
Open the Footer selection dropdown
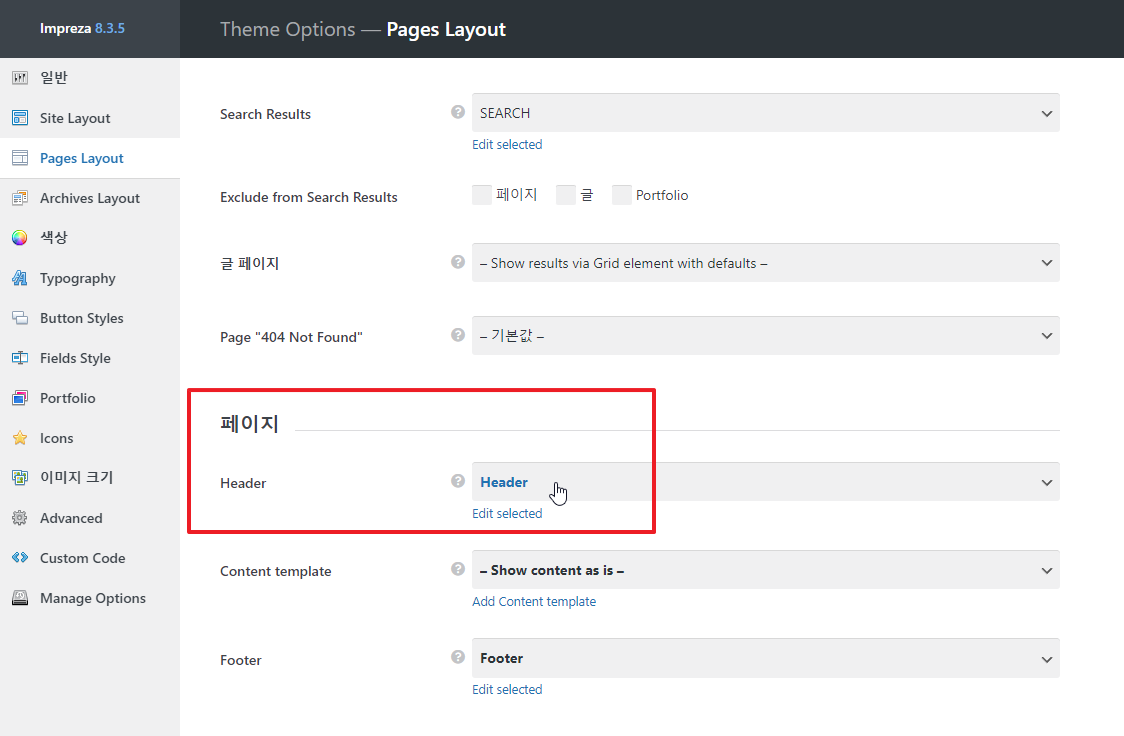766,658
